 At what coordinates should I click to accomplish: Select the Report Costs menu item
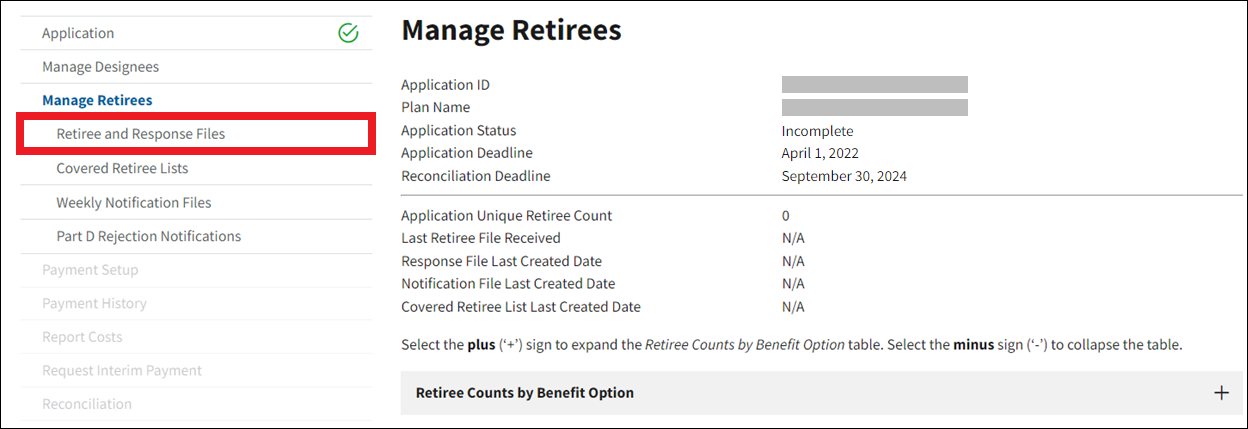pos(82,337)
